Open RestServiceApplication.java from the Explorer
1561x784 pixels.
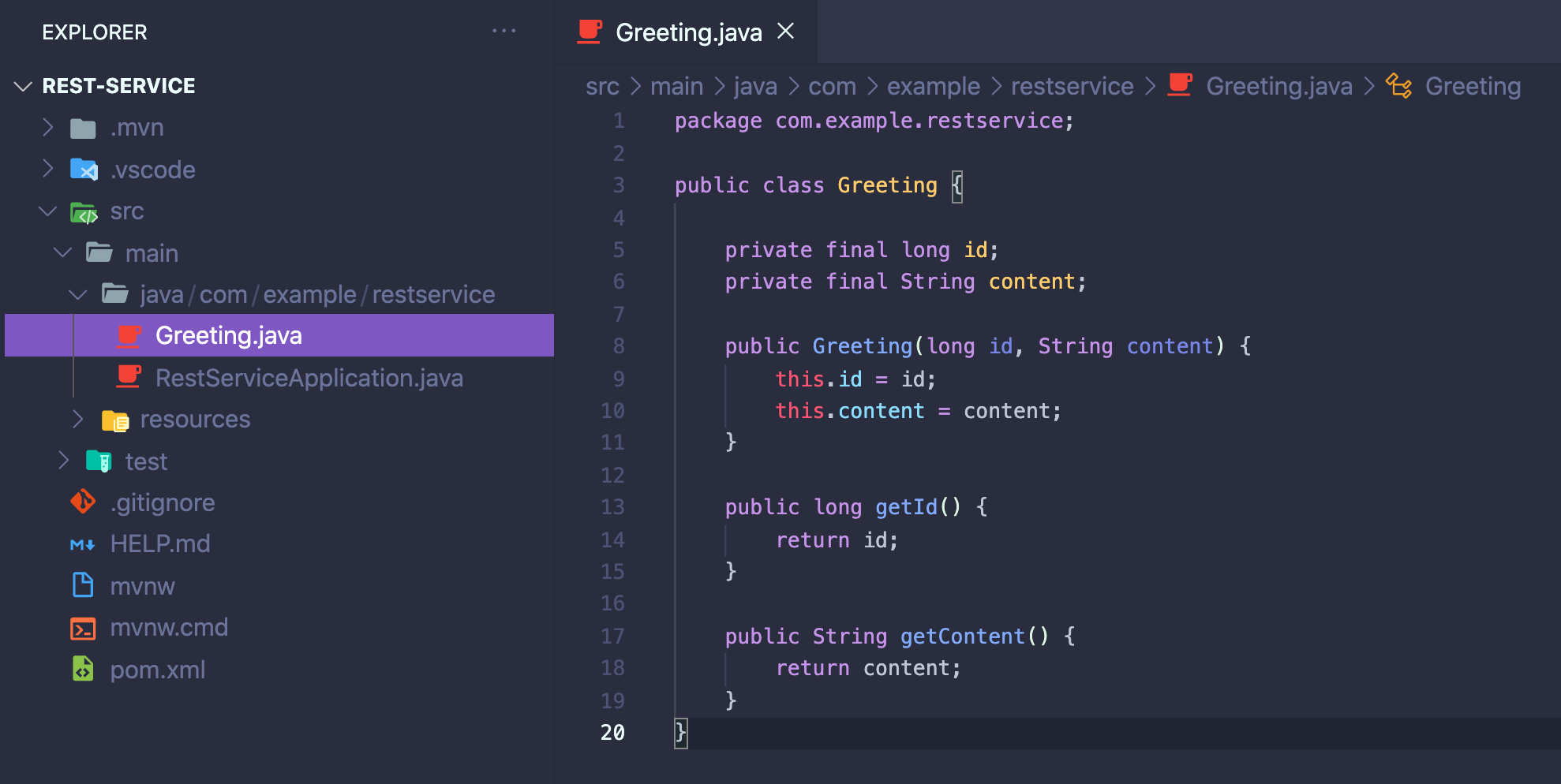coord(309,378)
